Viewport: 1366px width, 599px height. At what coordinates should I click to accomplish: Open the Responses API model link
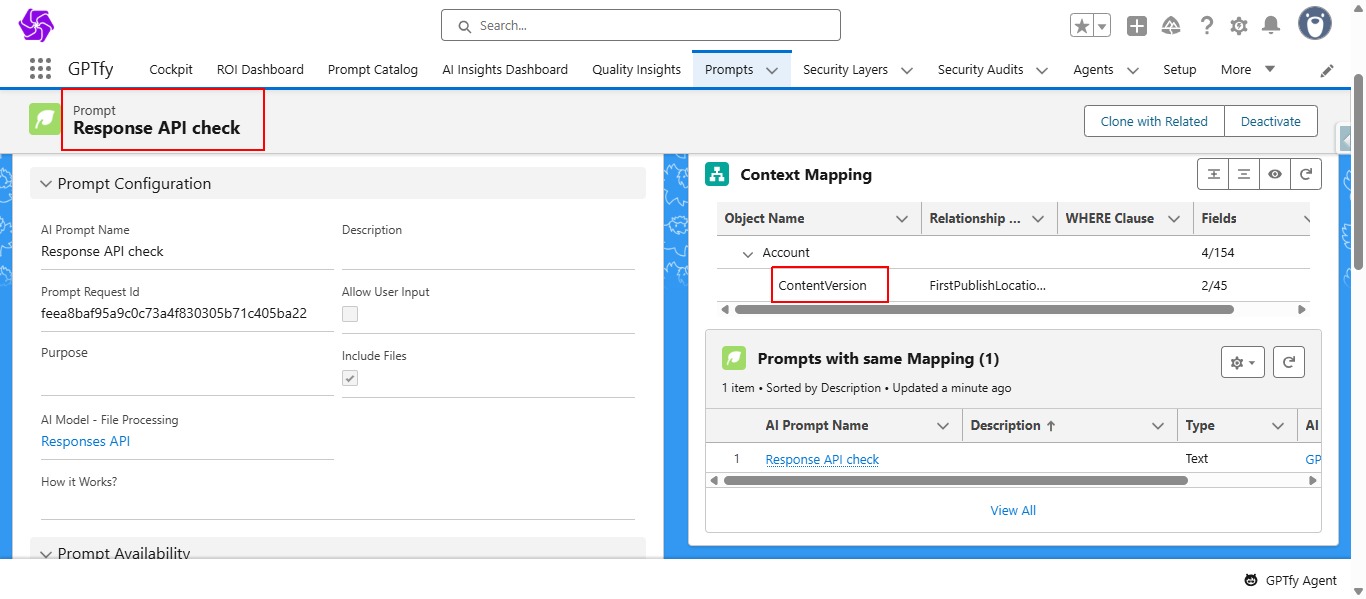[85, 441]
